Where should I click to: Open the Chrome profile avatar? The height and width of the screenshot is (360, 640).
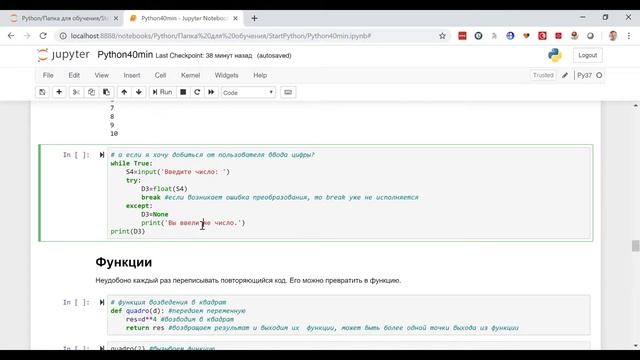[x=613, y=36]
